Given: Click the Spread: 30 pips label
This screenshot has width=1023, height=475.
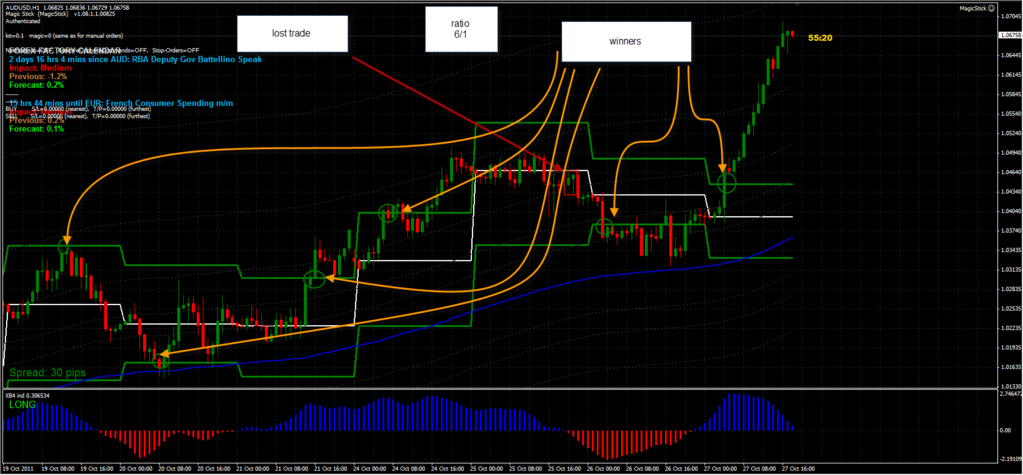Looking at the screenshot, I should tap(47, 373).
